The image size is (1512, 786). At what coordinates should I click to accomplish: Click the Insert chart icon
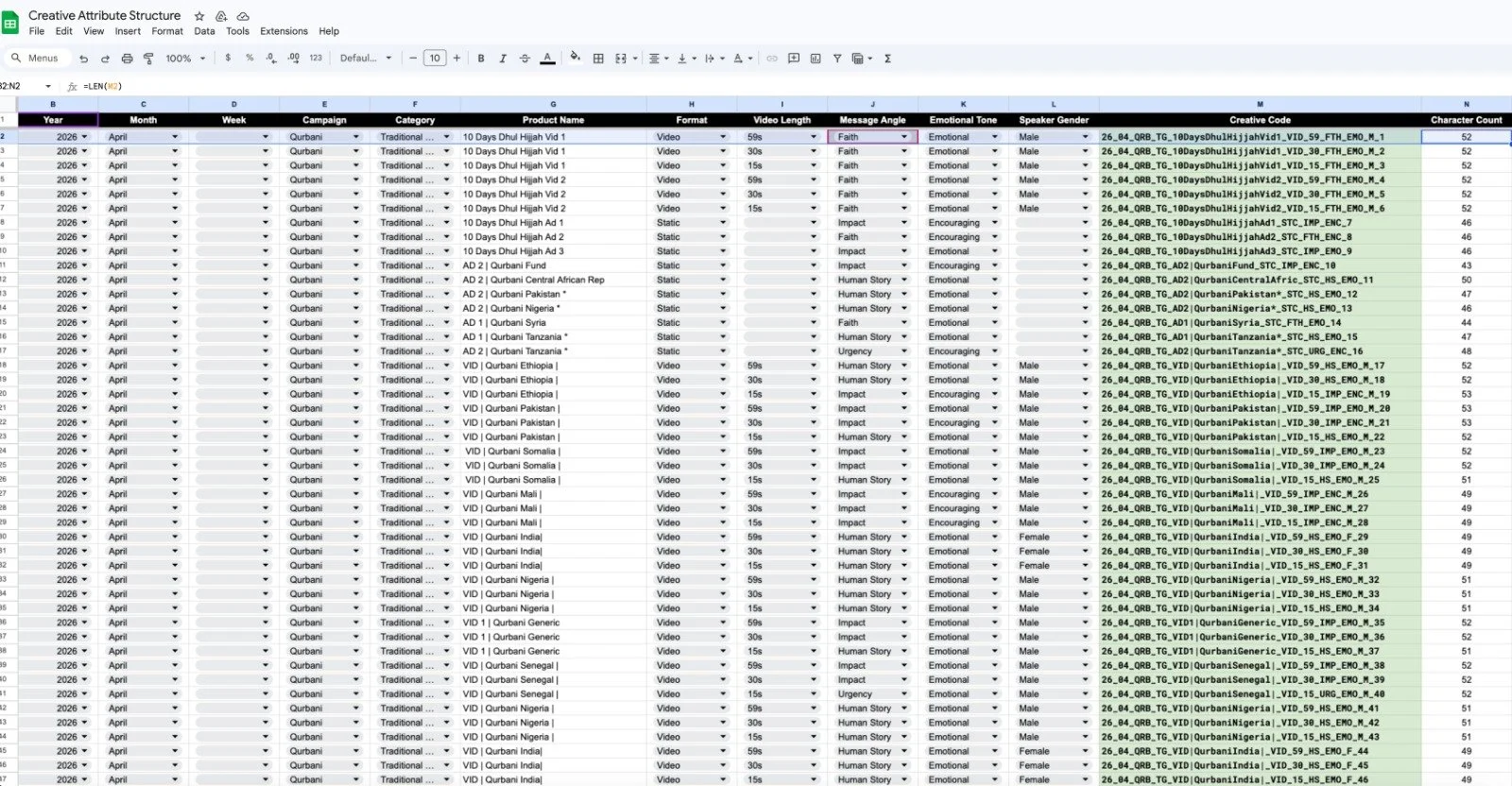tap(816, 59)
